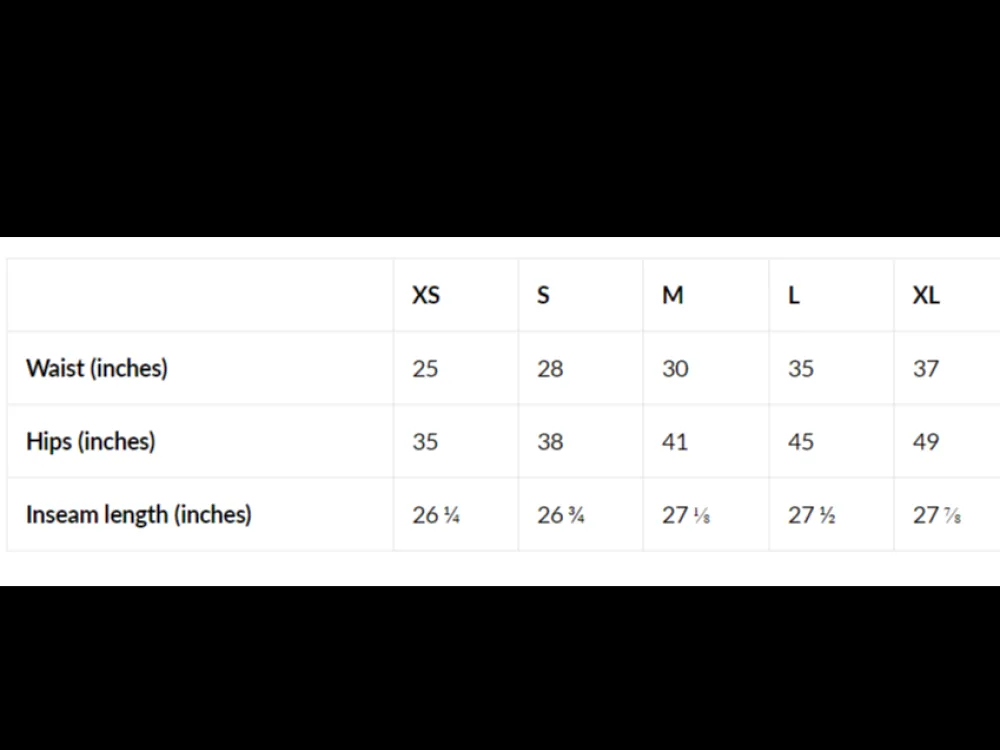Click waist value 25 for XS
Screen dimensions: 1000x750
pyautogui.click(x=425, y=369)
